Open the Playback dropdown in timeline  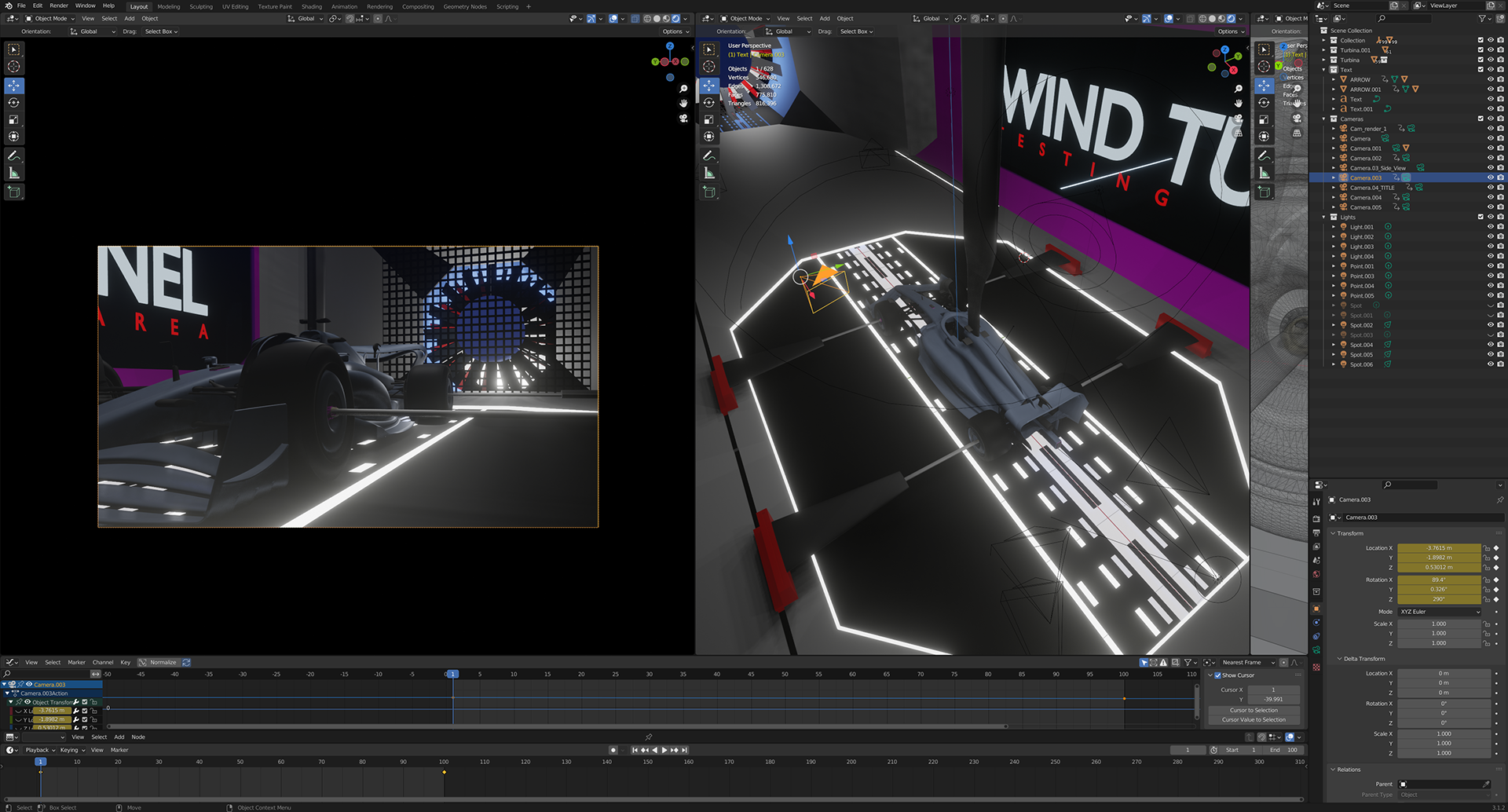coord(41,750)
